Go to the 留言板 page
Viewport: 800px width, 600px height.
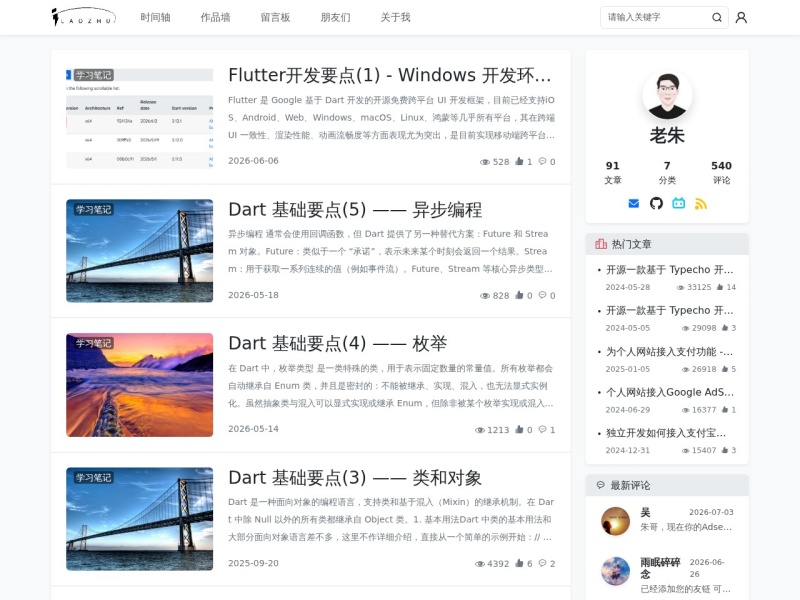276,17
